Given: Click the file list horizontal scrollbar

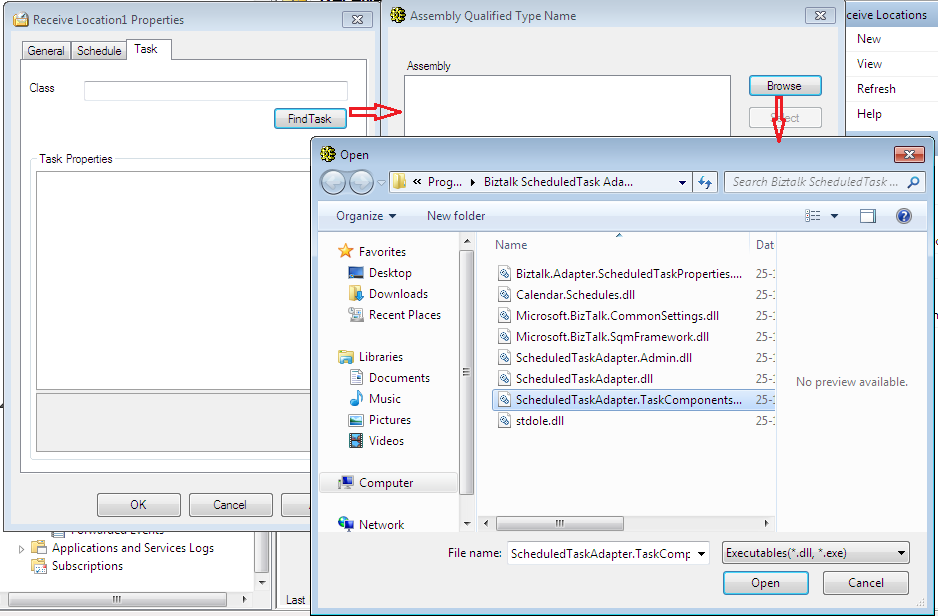Looking at the screenshot, I should [560, 523].
